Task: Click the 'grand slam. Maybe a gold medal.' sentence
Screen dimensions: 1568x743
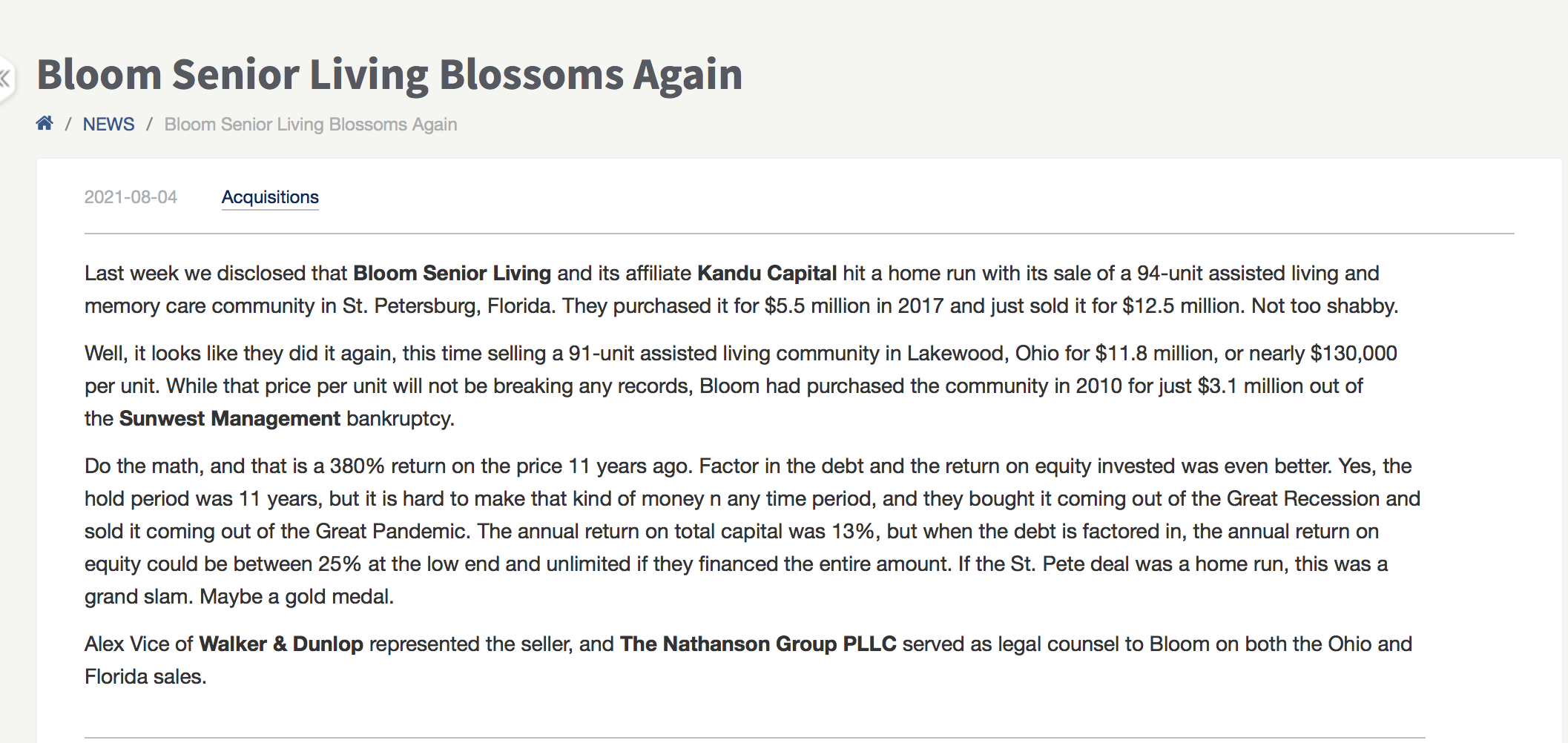Action: tap(239, 596)
